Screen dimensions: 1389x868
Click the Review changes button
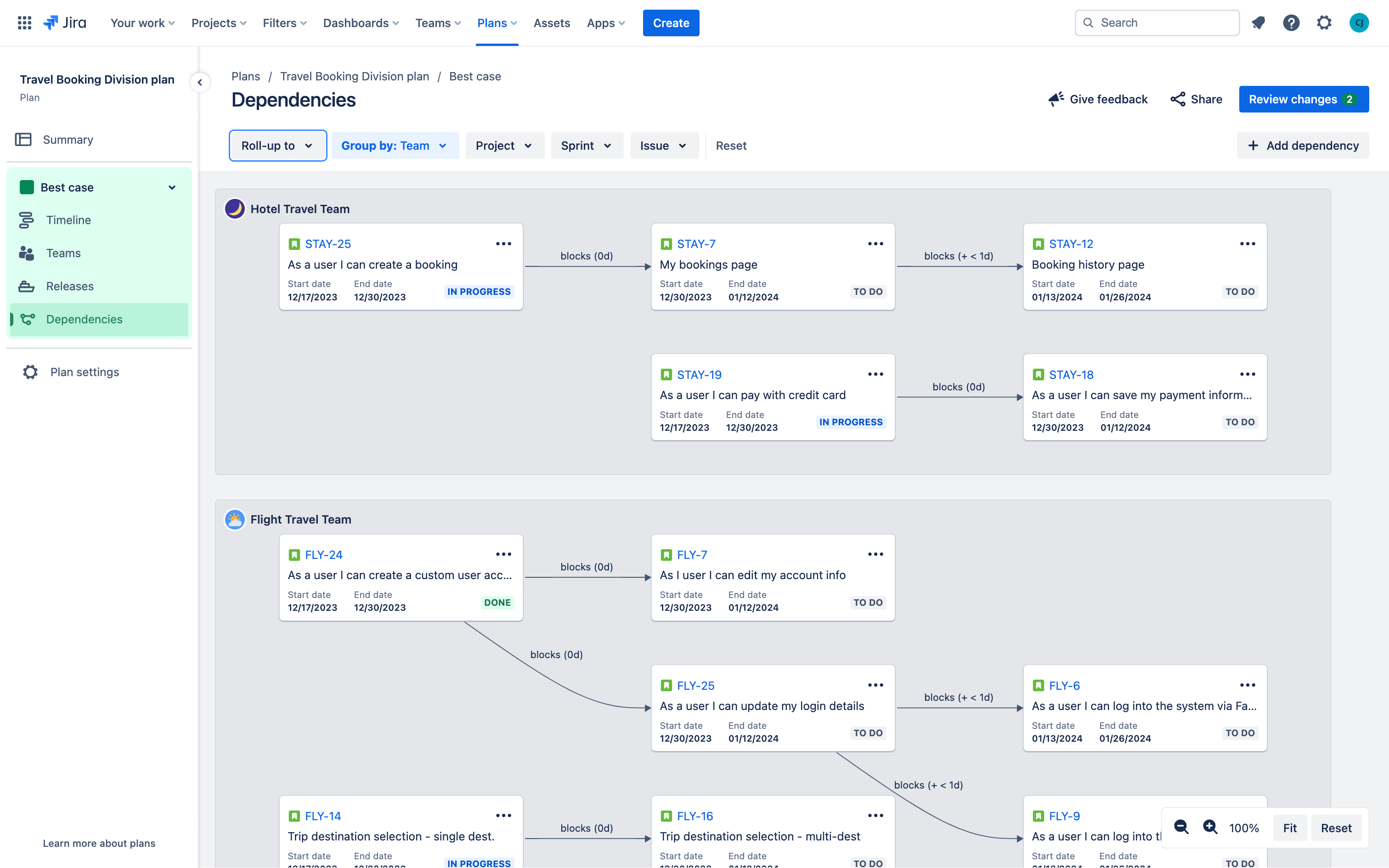[1303, 99]
